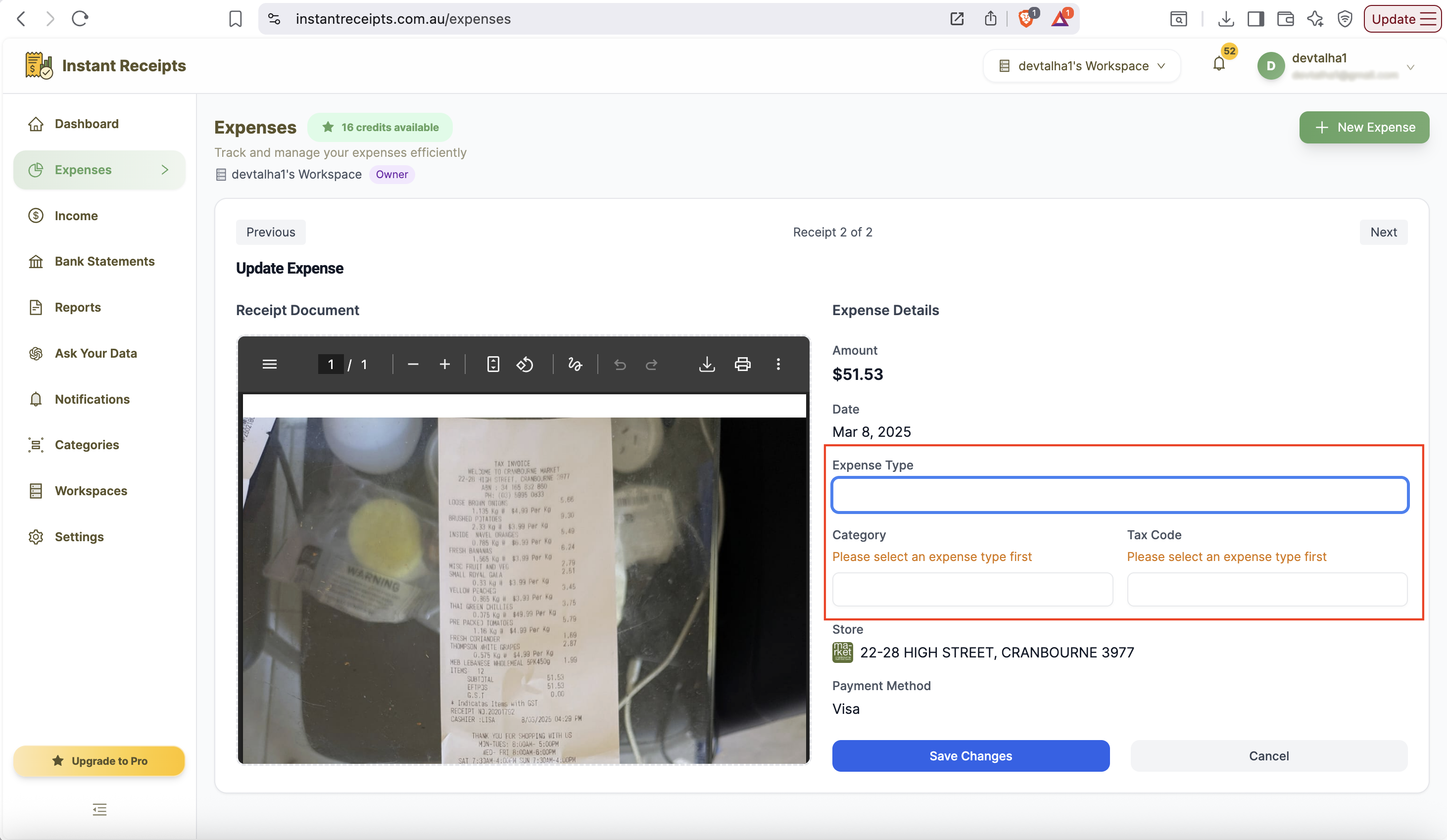Print the receipt PDF
This screenshot has height=840, width=1447.
coord(743,364)
